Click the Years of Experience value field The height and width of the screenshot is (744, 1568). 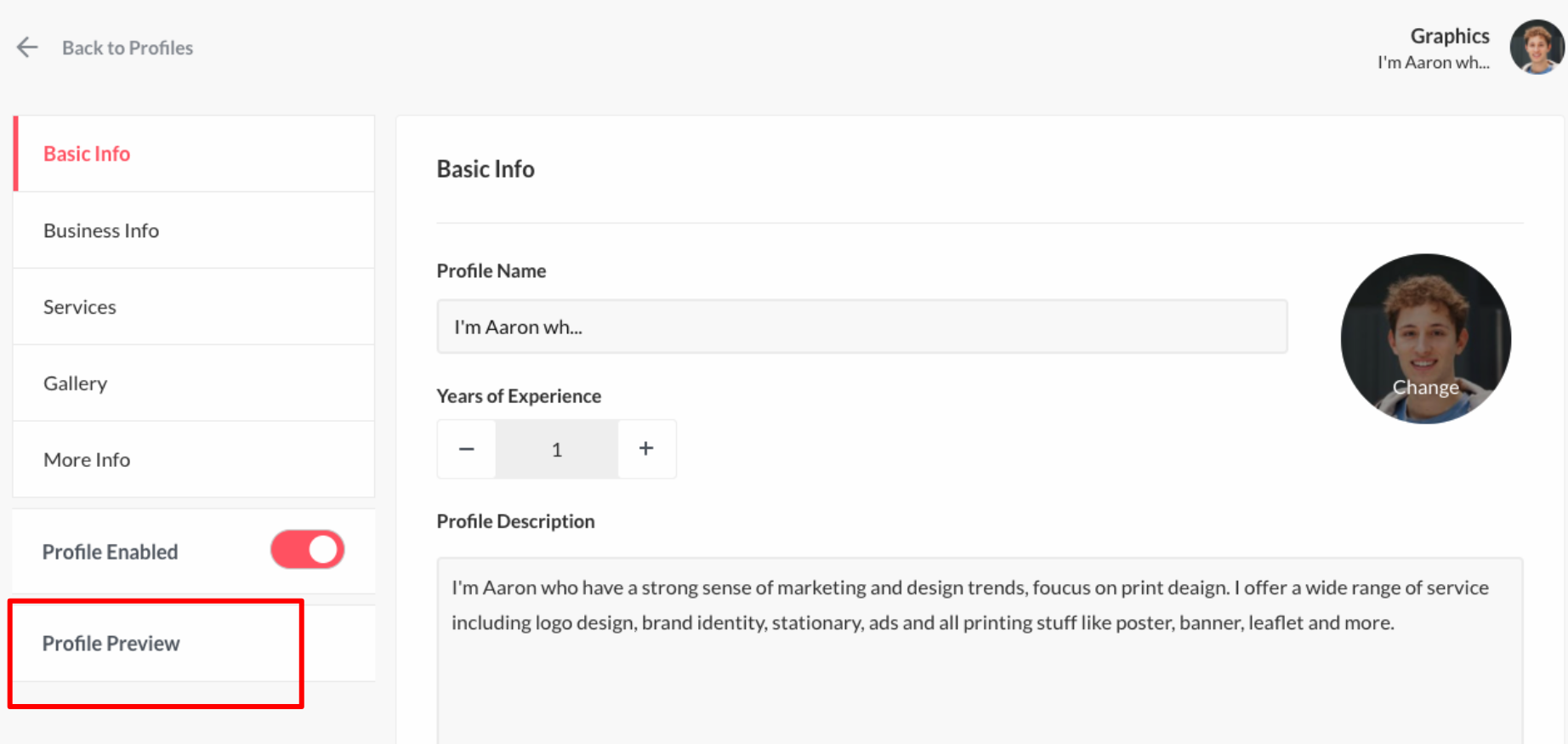[x=557, y=449]
